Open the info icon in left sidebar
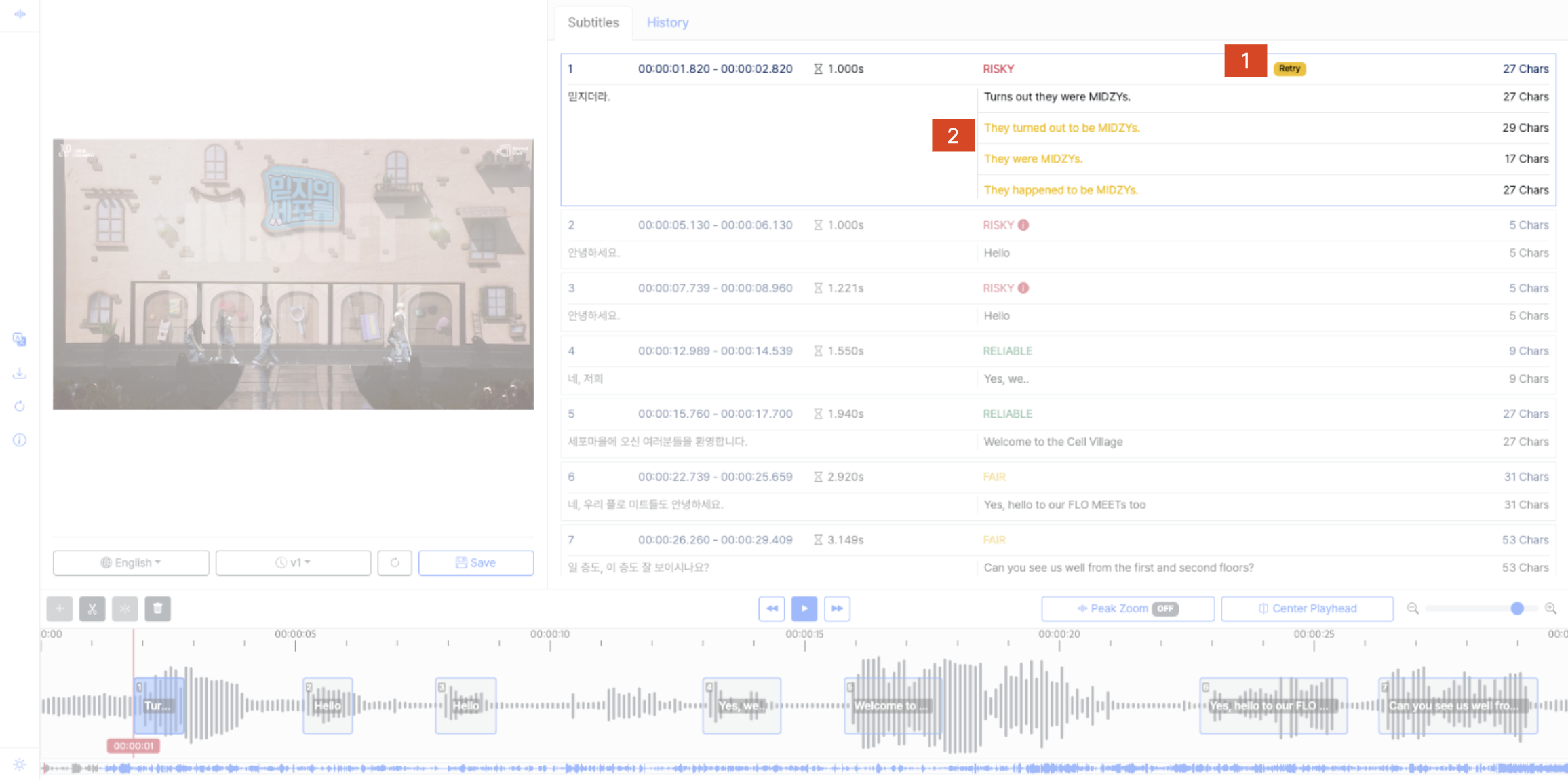Image resolution: width=1568 pixels, height=780 pixels. pos(20,440)
